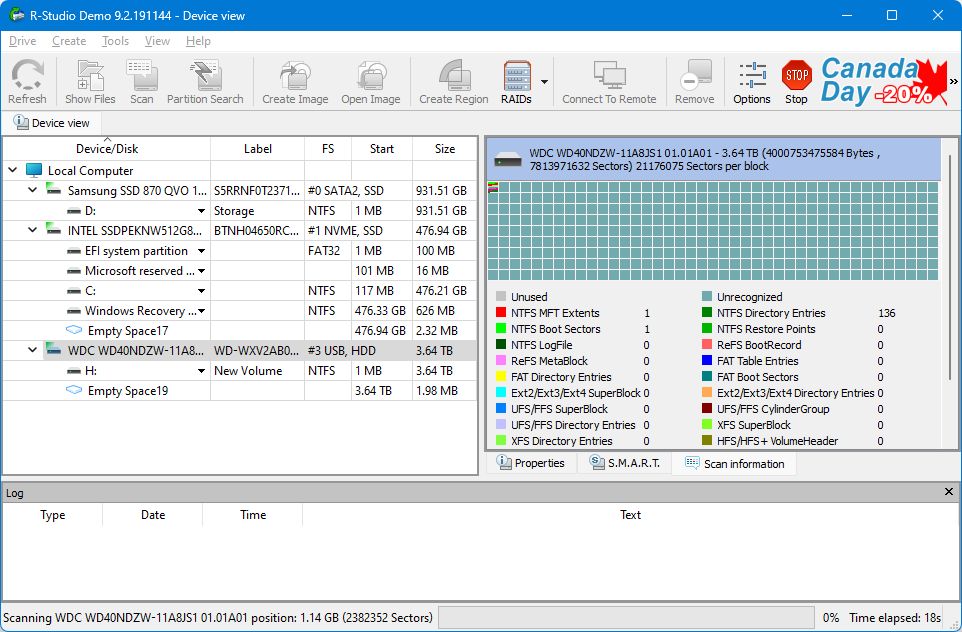This screenshot has width=962, height=632.
Task: Open the dropdown arrow beside H:
Action: click(201, 371)
